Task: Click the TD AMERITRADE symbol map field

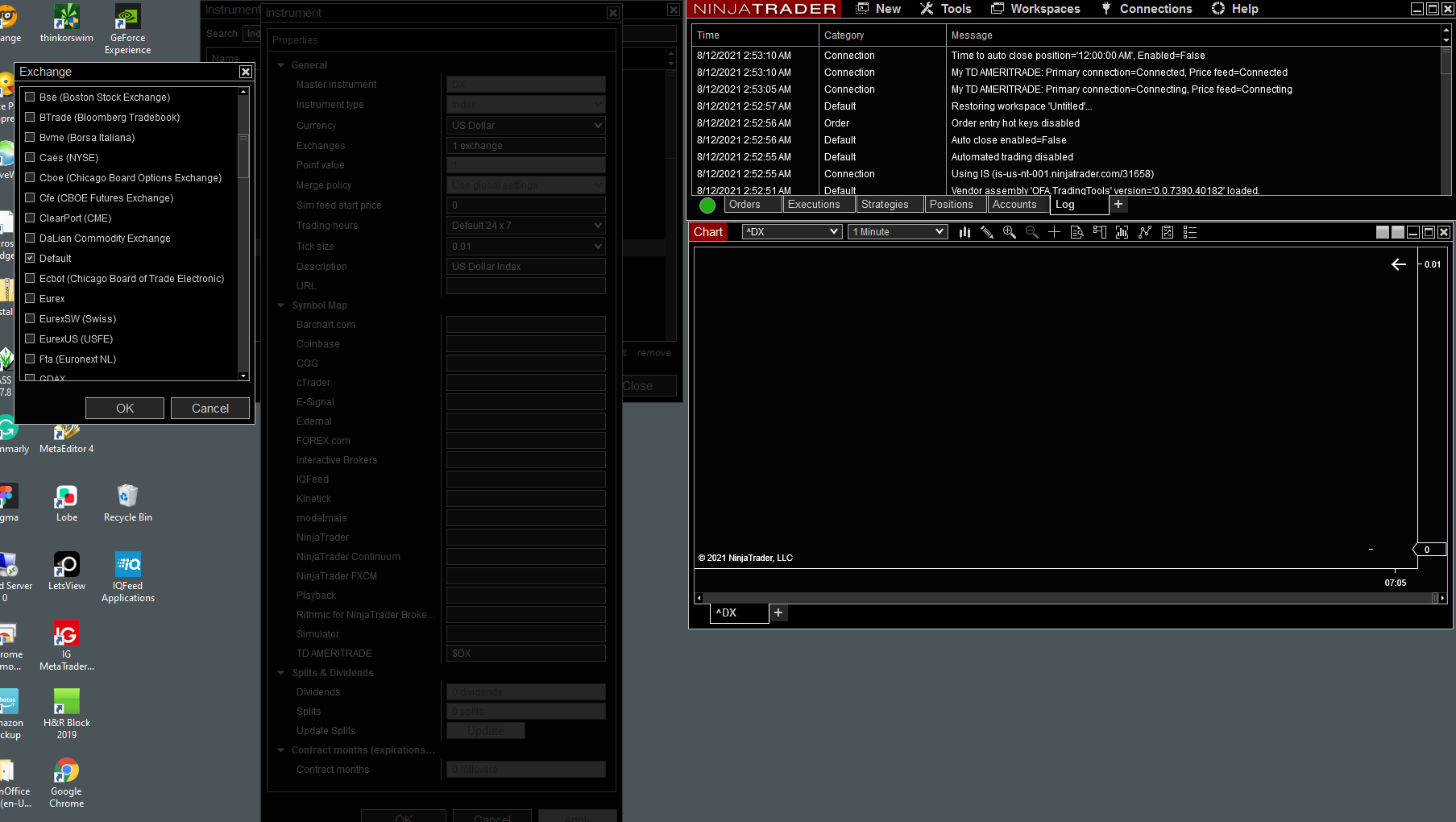Action: point(526,654)
